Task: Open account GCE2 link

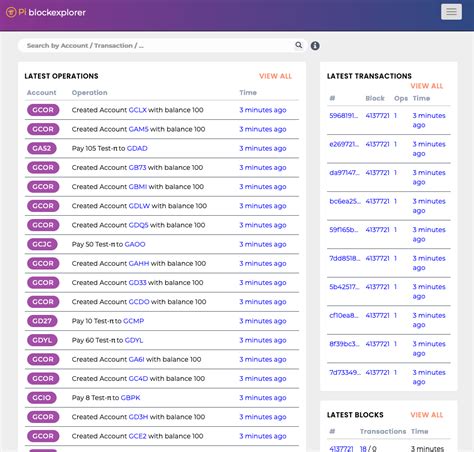Action: 137,436
